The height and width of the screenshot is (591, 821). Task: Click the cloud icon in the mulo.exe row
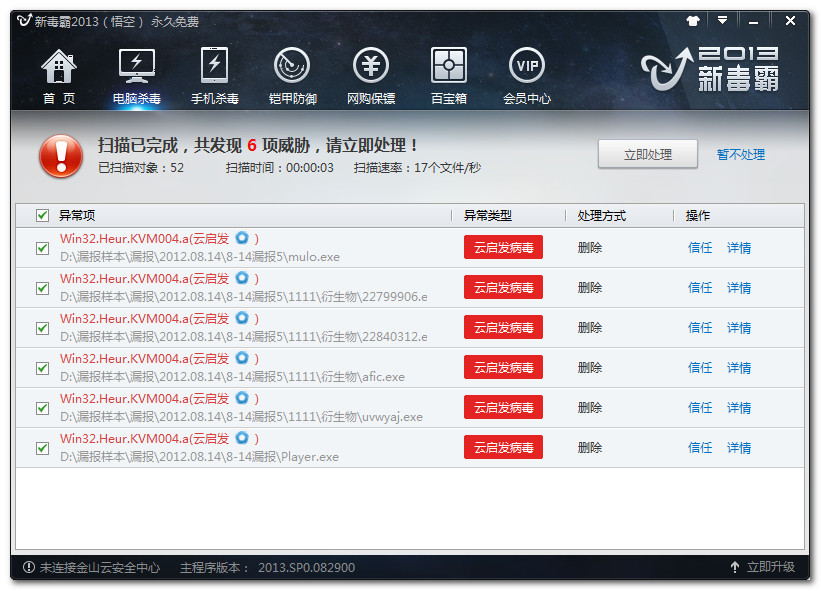tap(242, 238)
